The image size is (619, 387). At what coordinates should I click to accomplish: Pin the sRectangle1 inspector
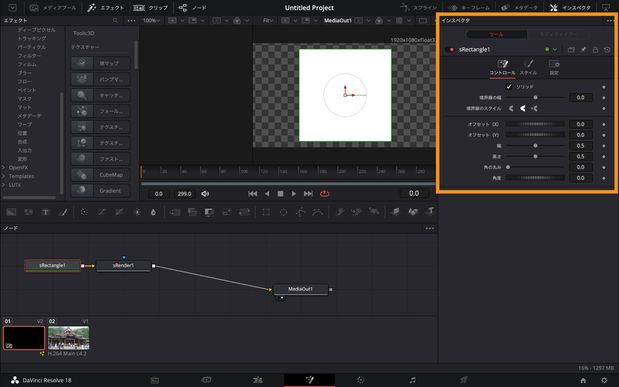(583, 50)
